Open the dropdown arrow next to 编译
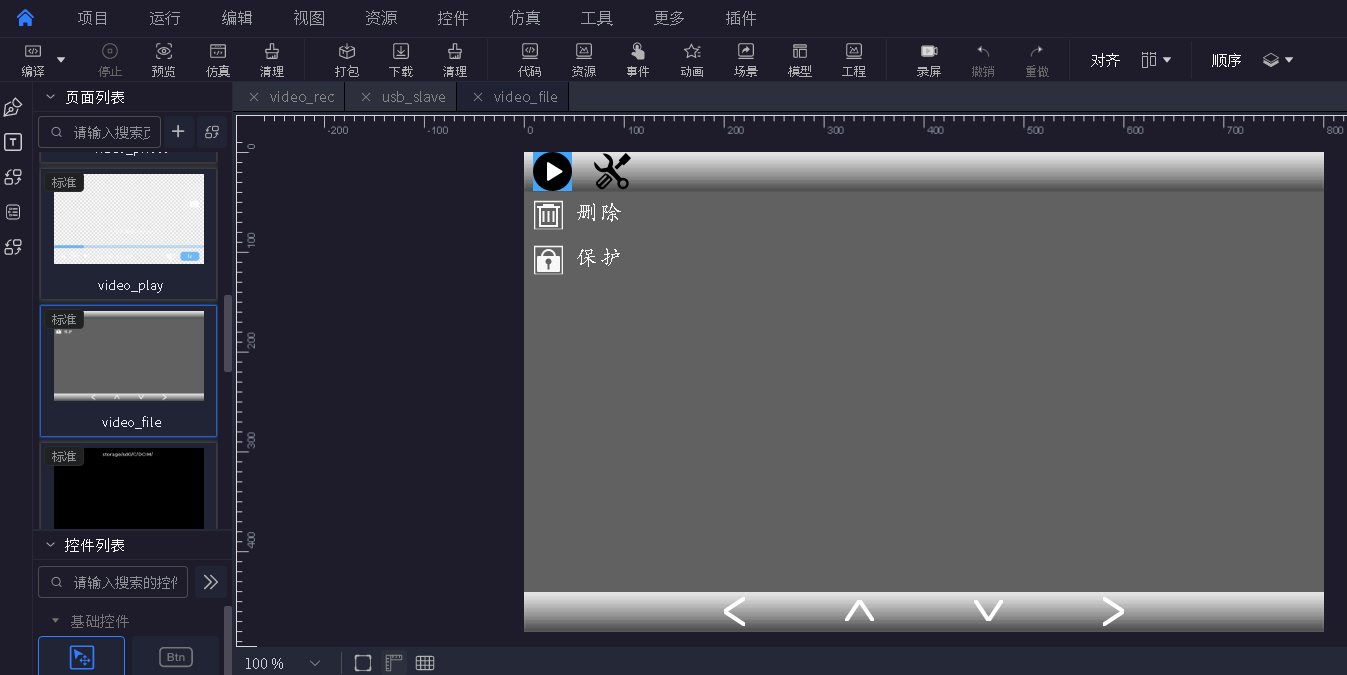The width and height of the screenshot is (1347, 675). tap(61, 60)
